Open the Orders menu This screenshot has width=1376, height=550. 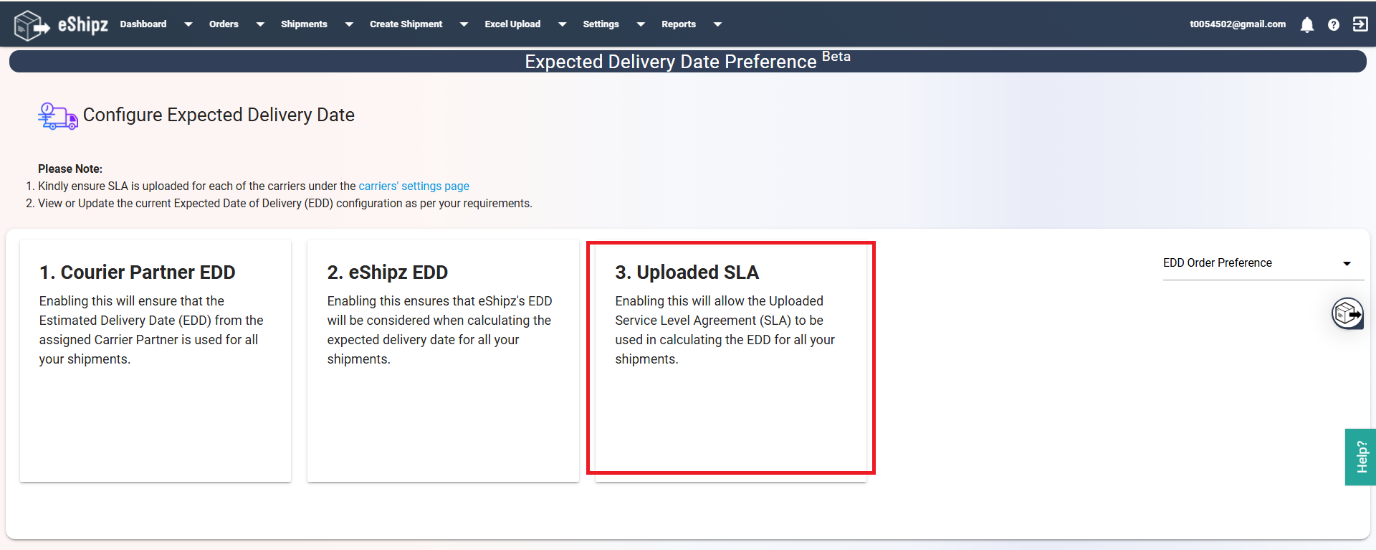224,24
